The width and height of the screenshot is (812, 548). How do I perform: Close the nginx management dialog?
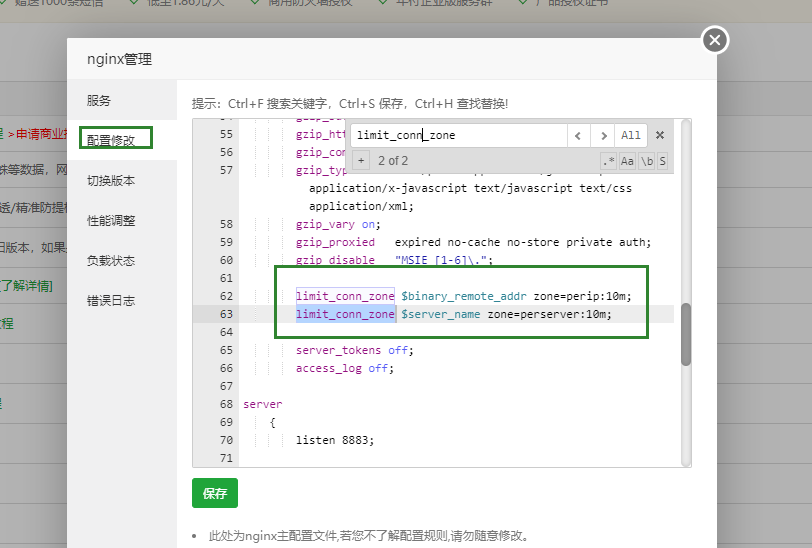pos(715,40)
